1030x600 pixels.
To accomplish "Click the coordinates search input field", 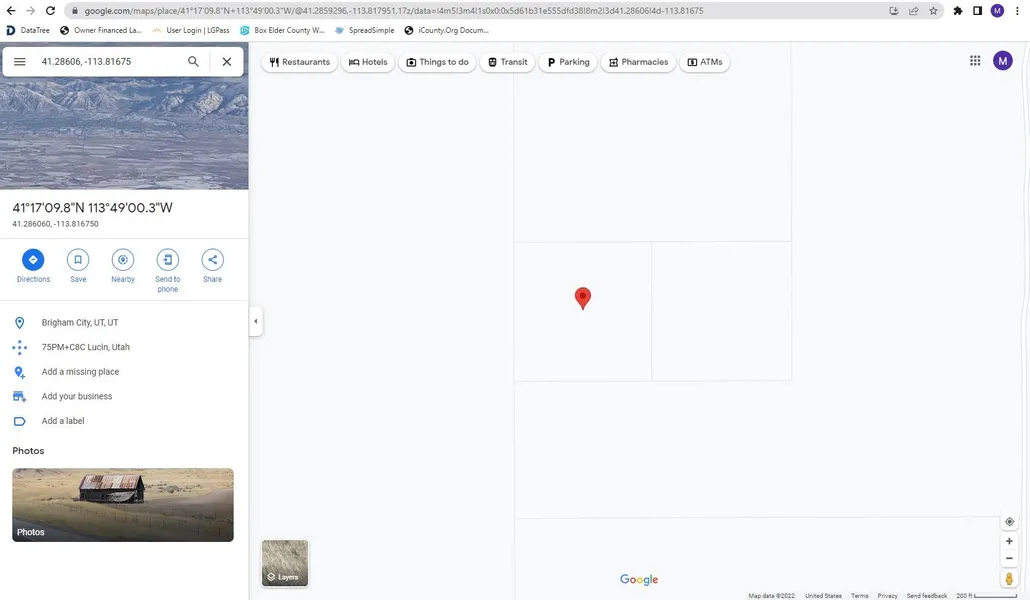I will coord(105,61).
